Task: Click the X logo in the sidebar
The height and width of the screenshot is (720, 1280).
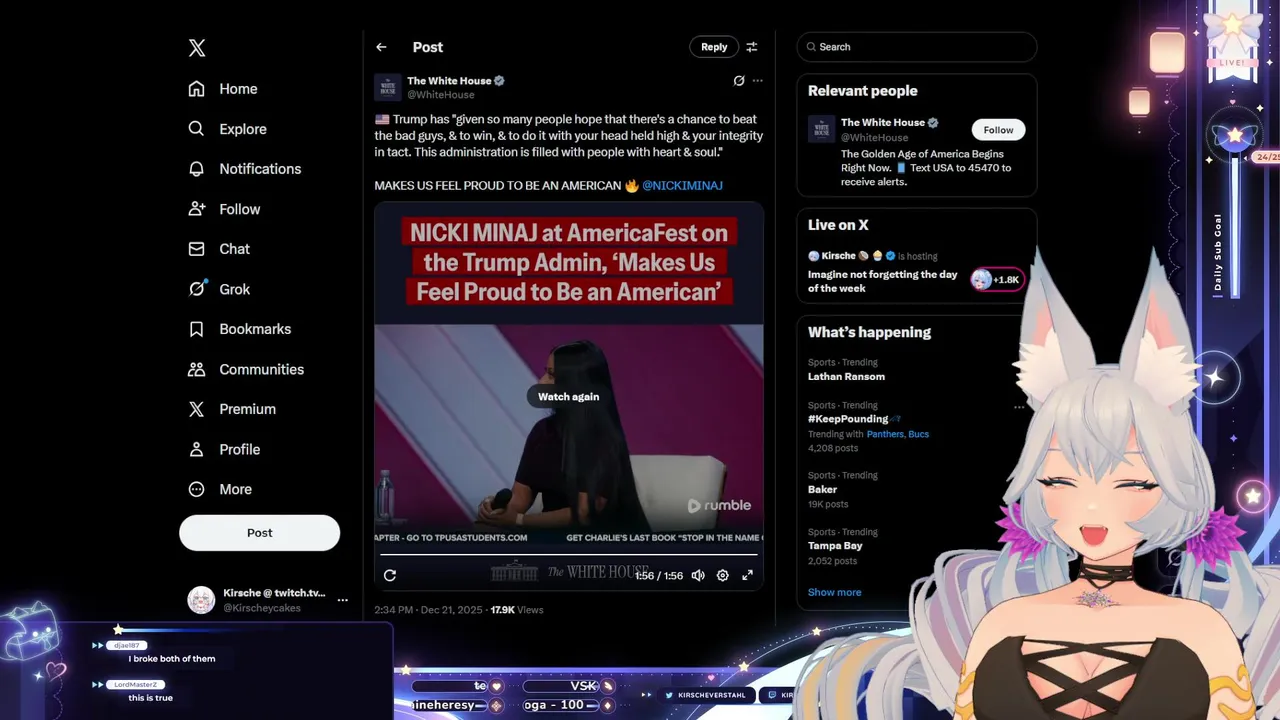Action: [197, 48]
